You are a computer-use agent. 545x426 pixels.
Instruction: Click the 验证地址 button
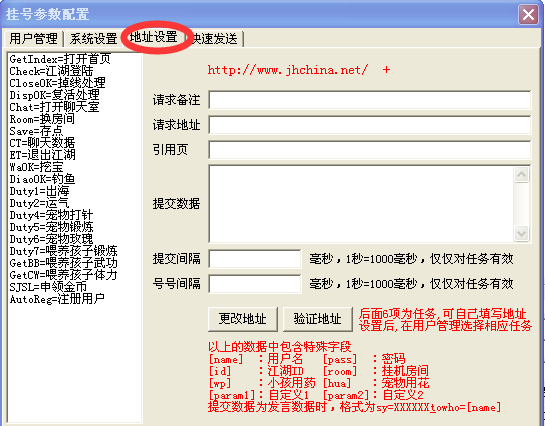coord(318,319)
